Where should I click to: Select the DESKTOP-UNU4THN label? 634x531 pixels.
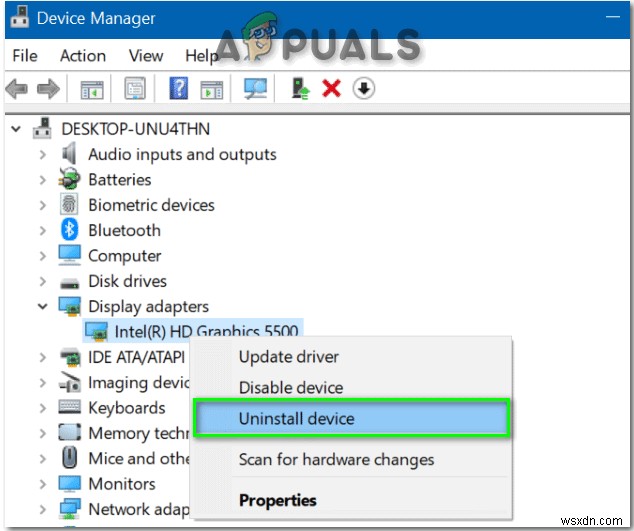[x=135, y=129]
